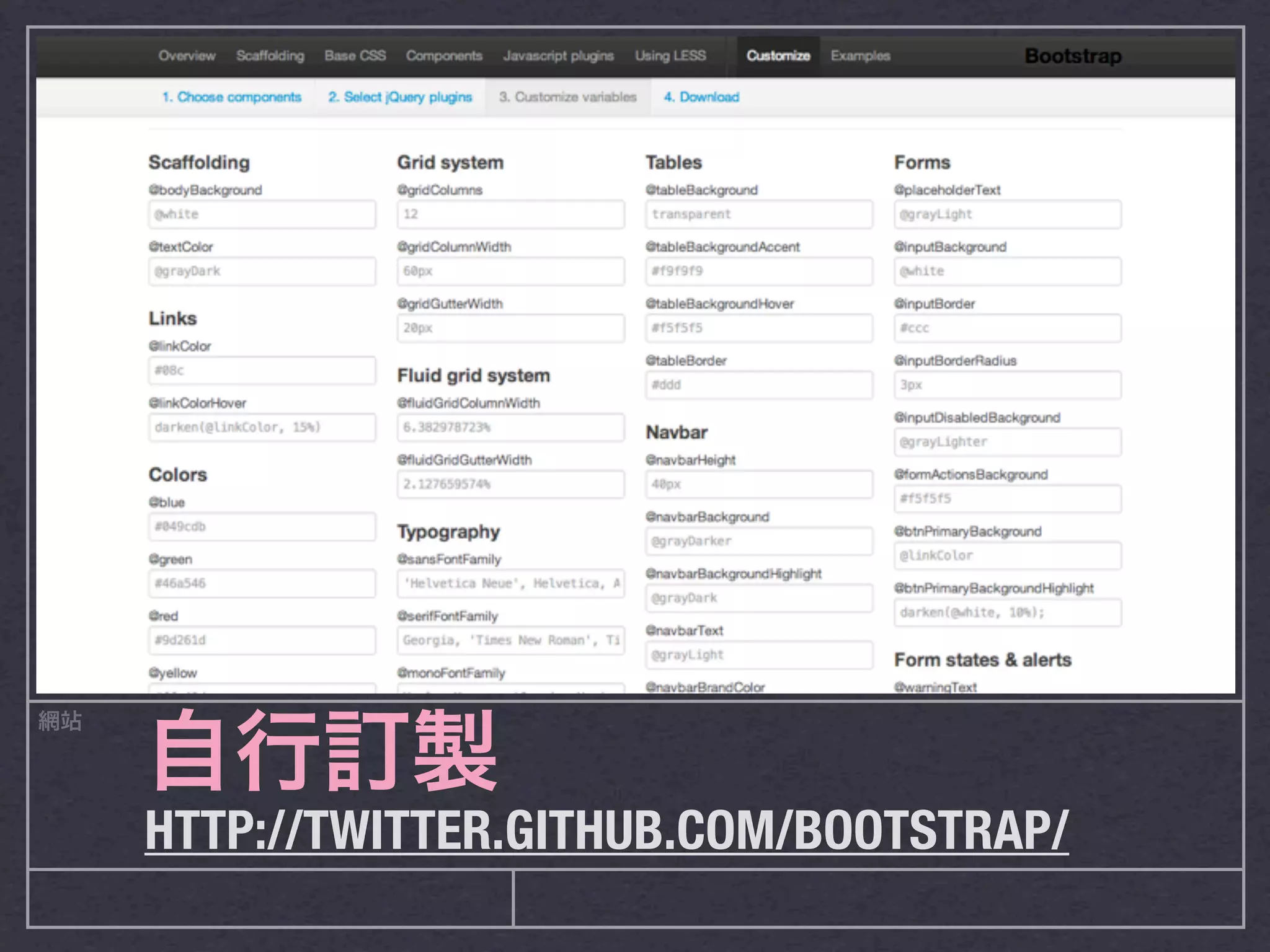Click the @navbarBrandColor variable label
The height and width of the screenshot is (952, 1270).
705,687
